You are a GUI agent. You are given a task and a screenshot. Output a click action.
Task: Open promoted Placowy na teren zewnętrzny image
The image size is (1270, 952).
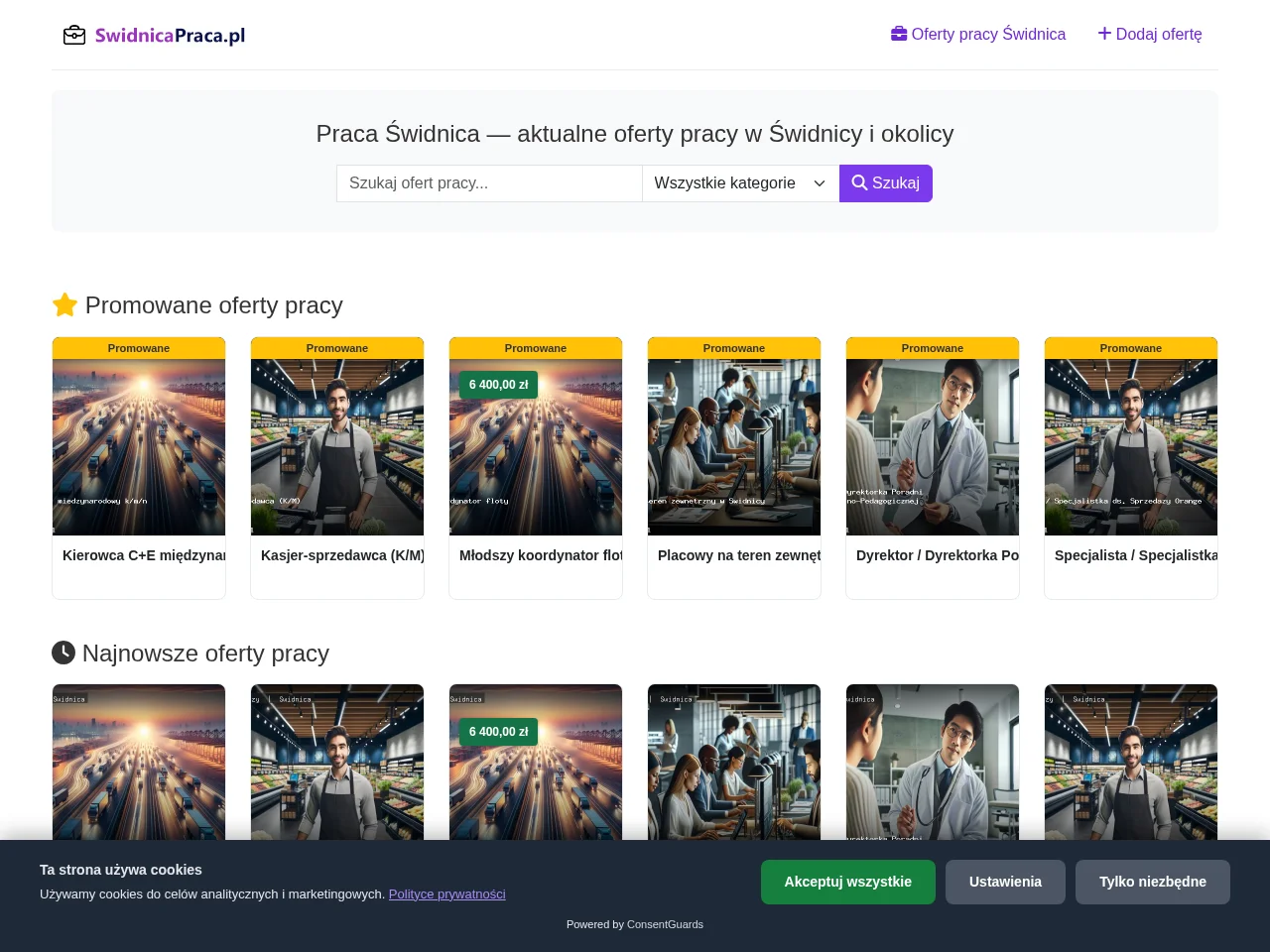tap(734, 447)
